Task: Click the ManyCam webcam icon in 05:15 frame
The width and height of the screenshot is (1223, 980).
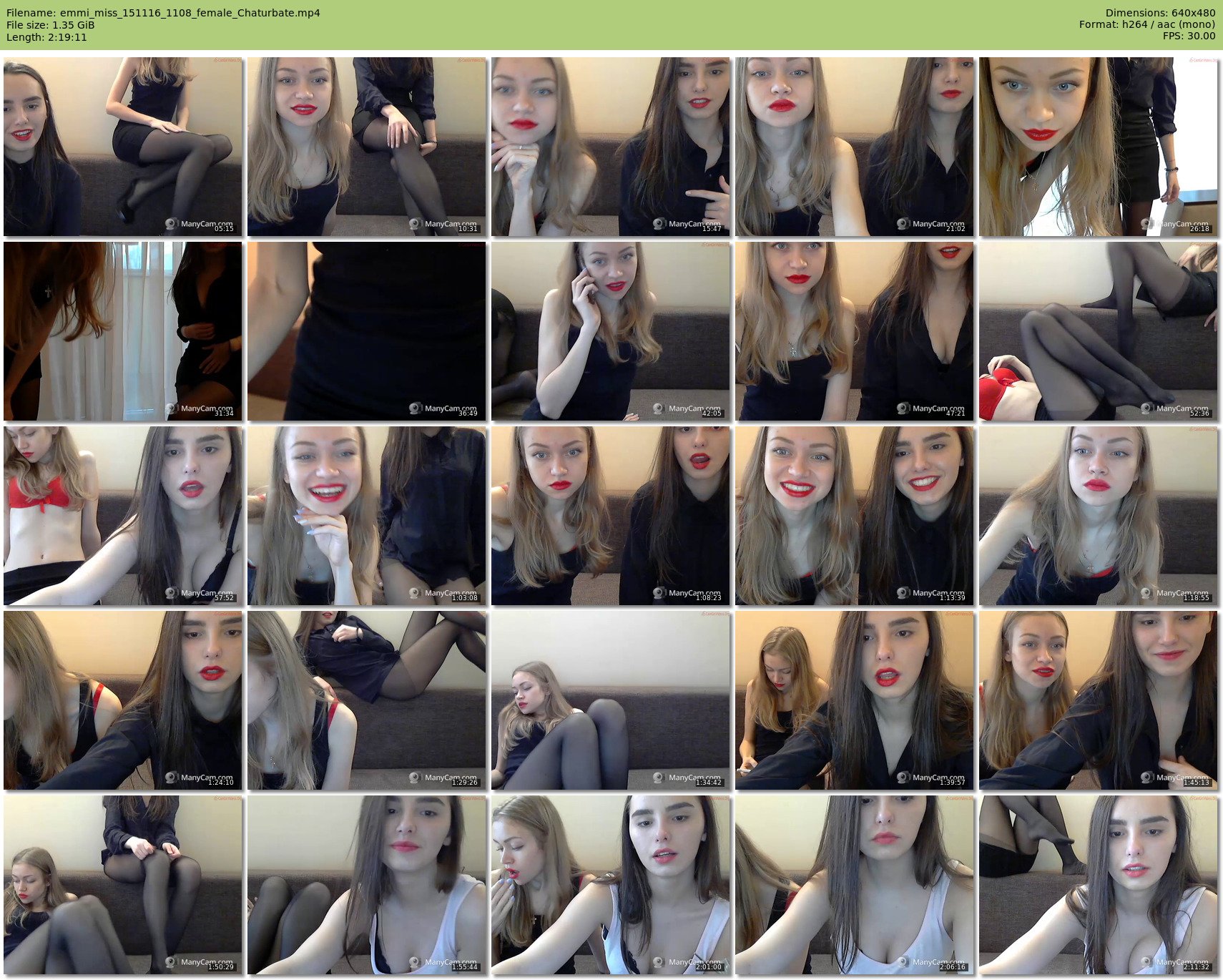Action: tap(171, 224)
